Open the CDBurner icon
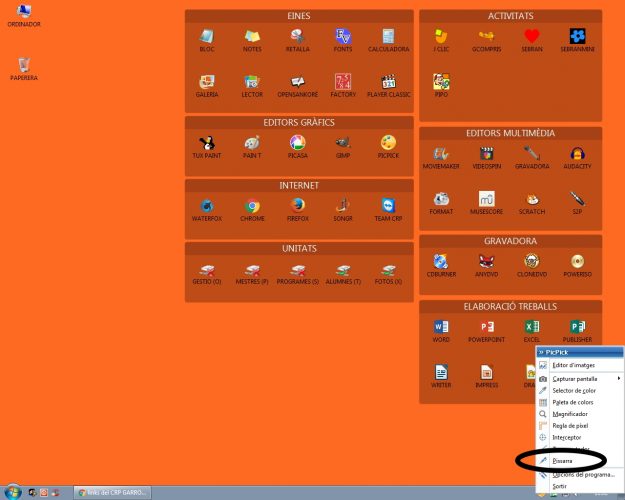The height and width of the screenshot is (500, 625). (x=441, y=263)
